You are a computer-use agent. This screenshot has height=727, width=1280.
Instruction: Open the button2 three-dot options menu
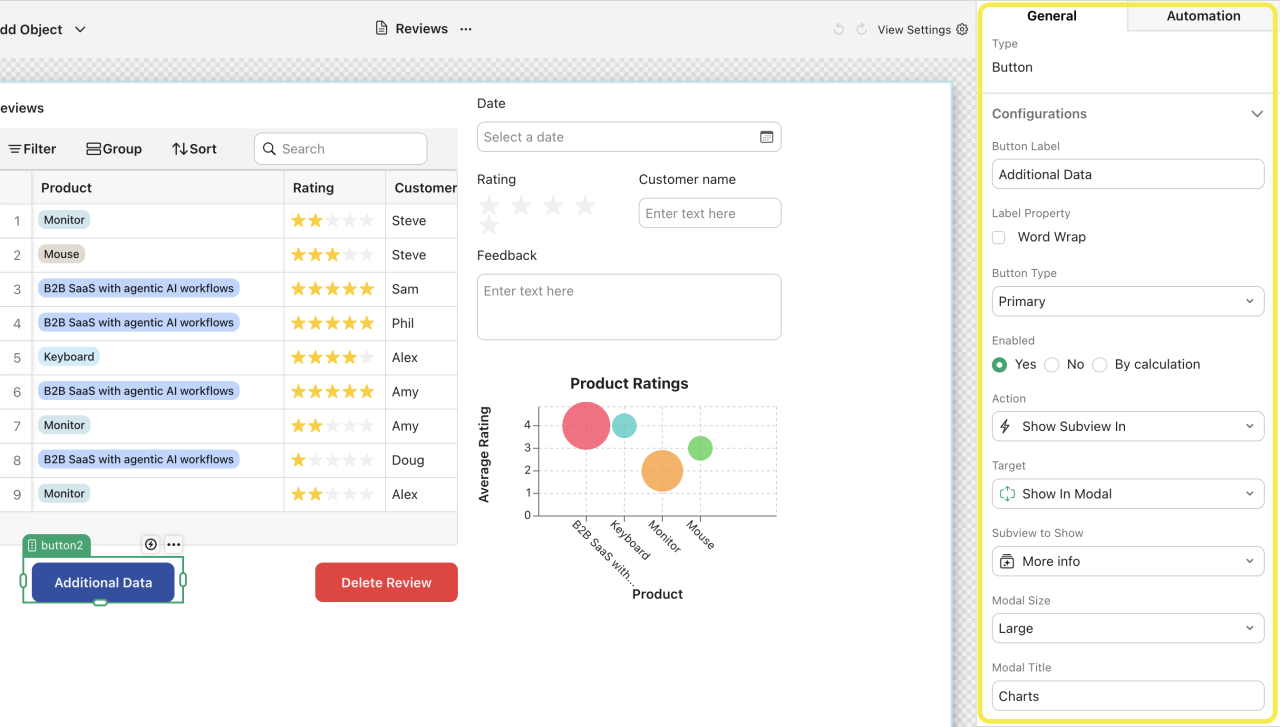click(174, 545)
